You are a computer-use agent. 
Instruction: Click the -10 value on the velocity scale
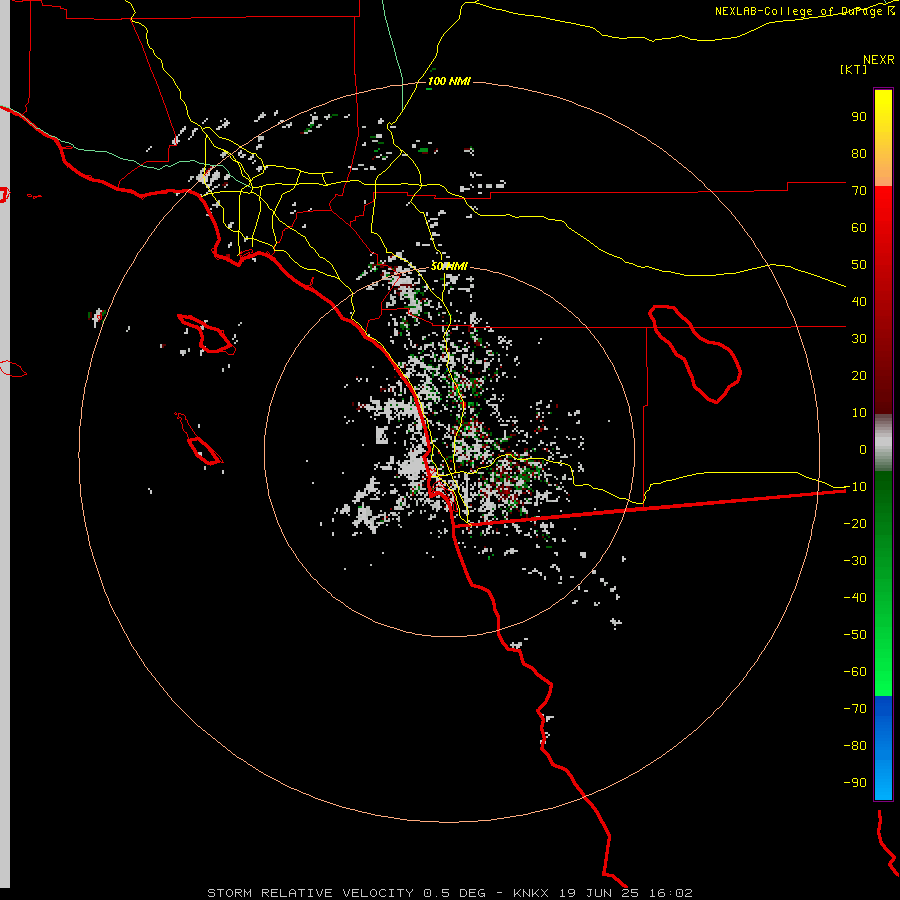click(855, 487)
